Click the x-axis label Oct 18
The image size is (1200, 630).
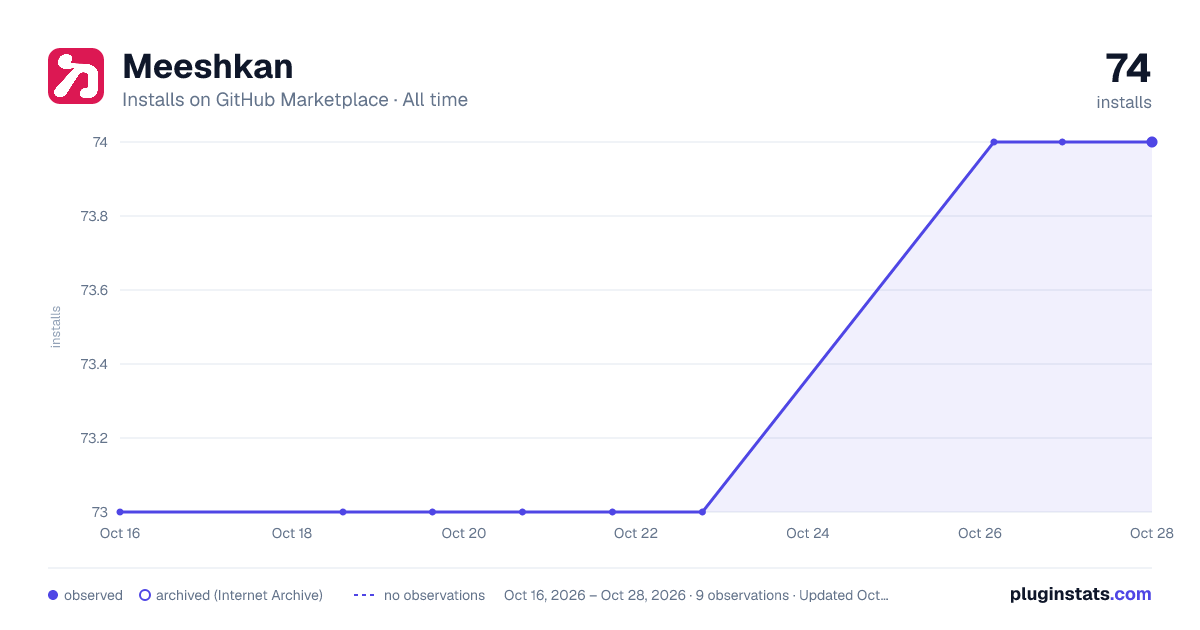pyautogui.click(x=292, y=533)
